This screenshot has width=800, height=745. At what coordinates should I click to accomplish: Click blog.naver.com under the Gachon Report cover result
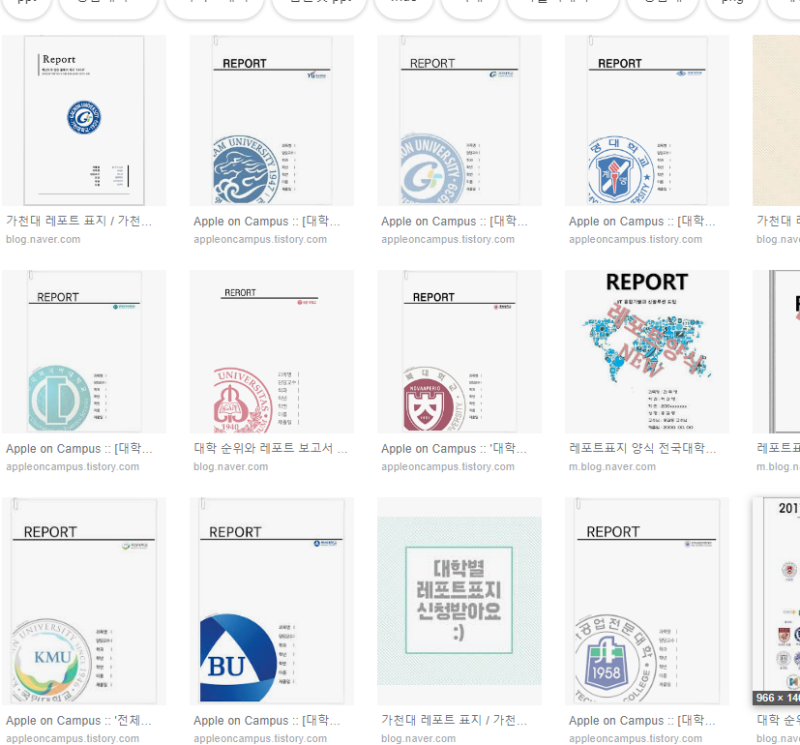[43, 239]
